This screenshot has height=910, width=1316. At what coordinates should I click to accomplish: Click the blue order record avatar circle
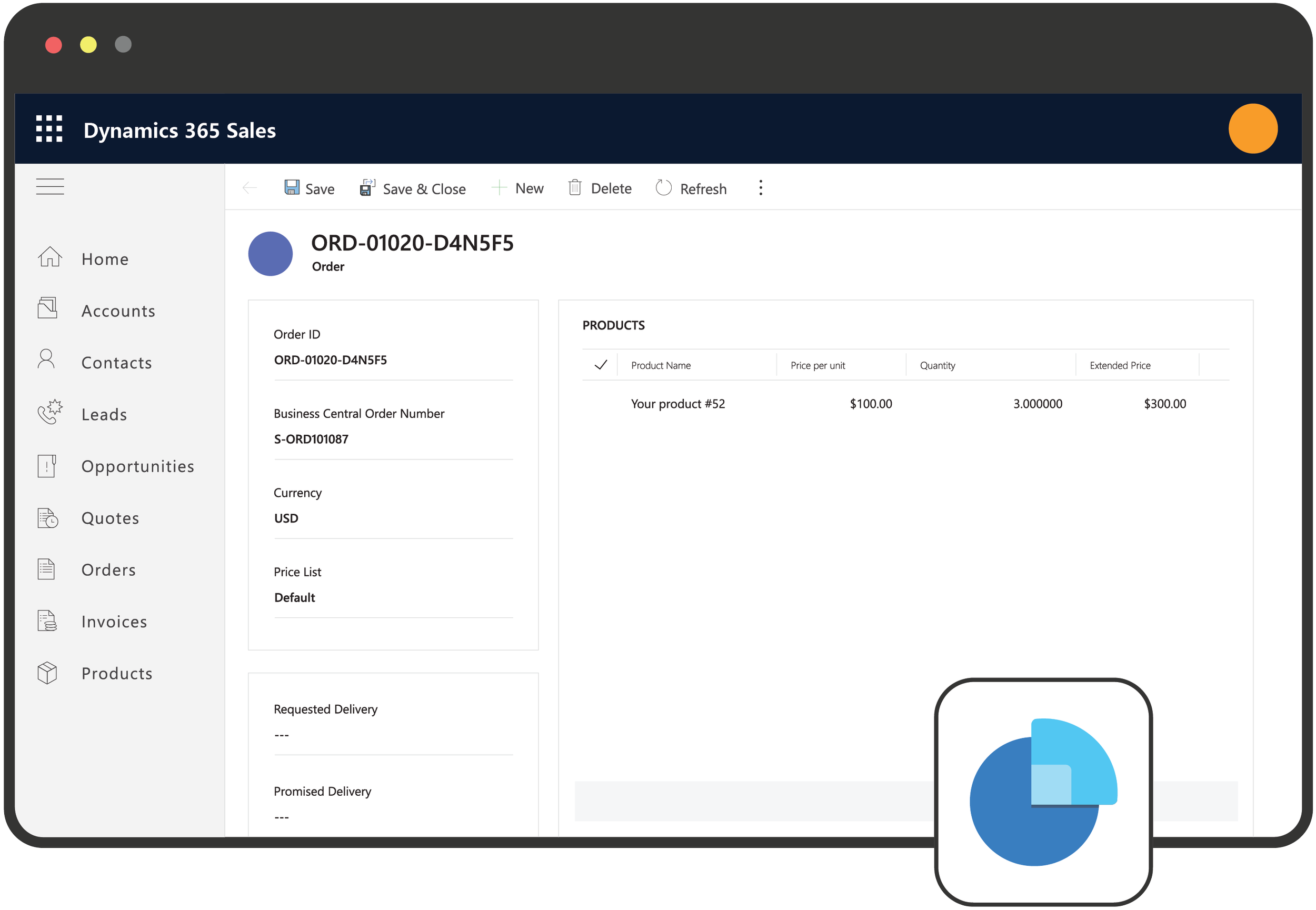tap(270, 254)
